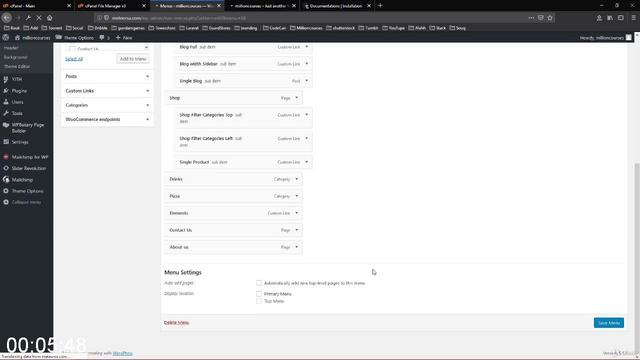Expand the About us menu item settings
The image size is (640, 360).
pos(297,247)
